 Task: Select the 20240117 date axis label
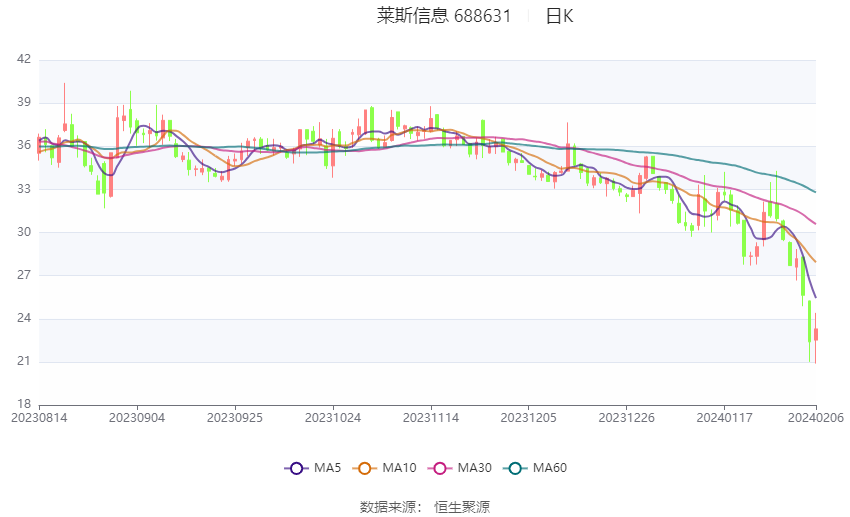point(724,418)
